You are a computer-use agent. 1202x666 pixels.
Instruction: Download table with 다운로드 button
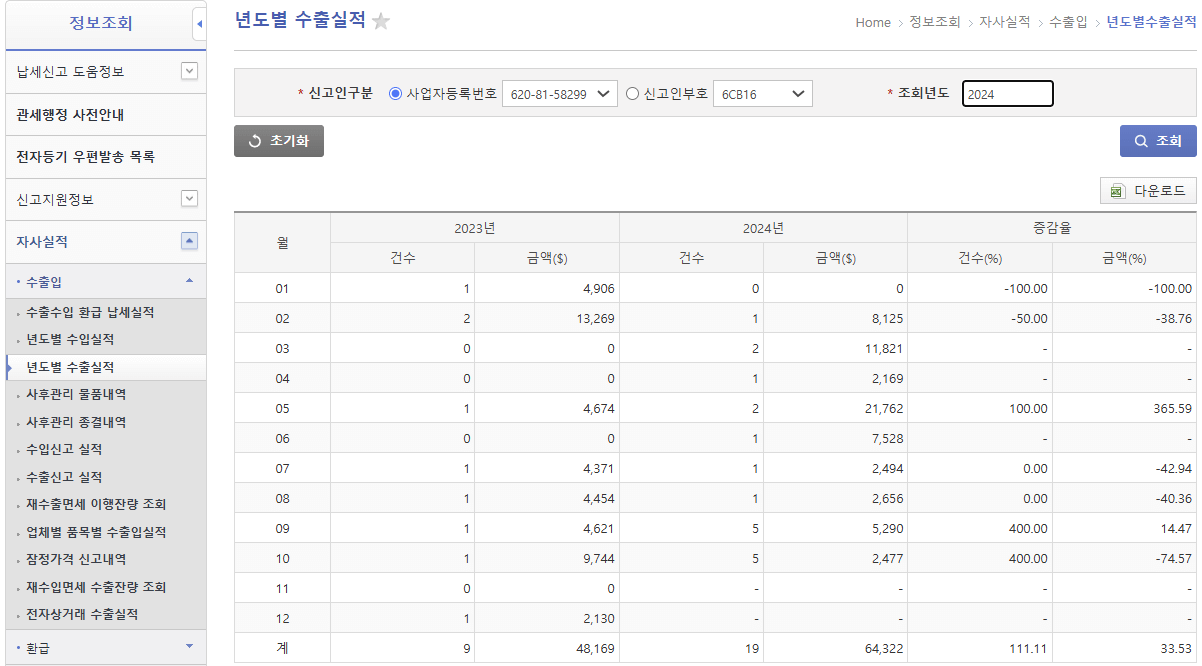(1149, 191)
